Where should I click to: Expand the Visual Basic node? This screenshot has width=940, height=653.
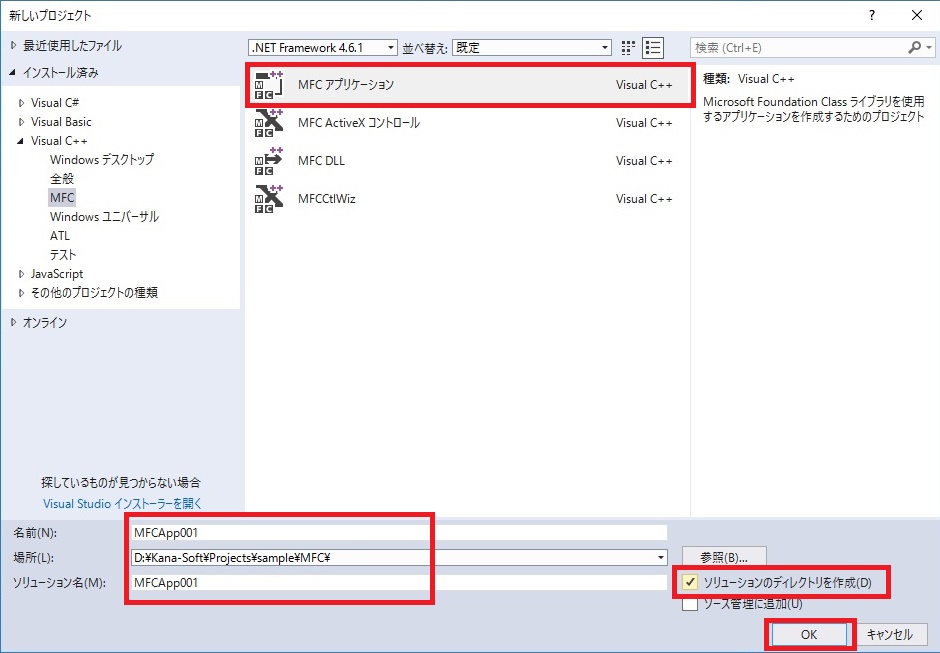point(22,122)
